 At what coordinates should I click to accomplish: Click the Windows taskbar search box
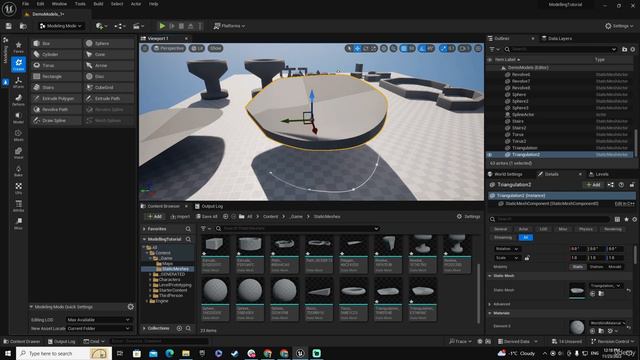click(64, 353)
